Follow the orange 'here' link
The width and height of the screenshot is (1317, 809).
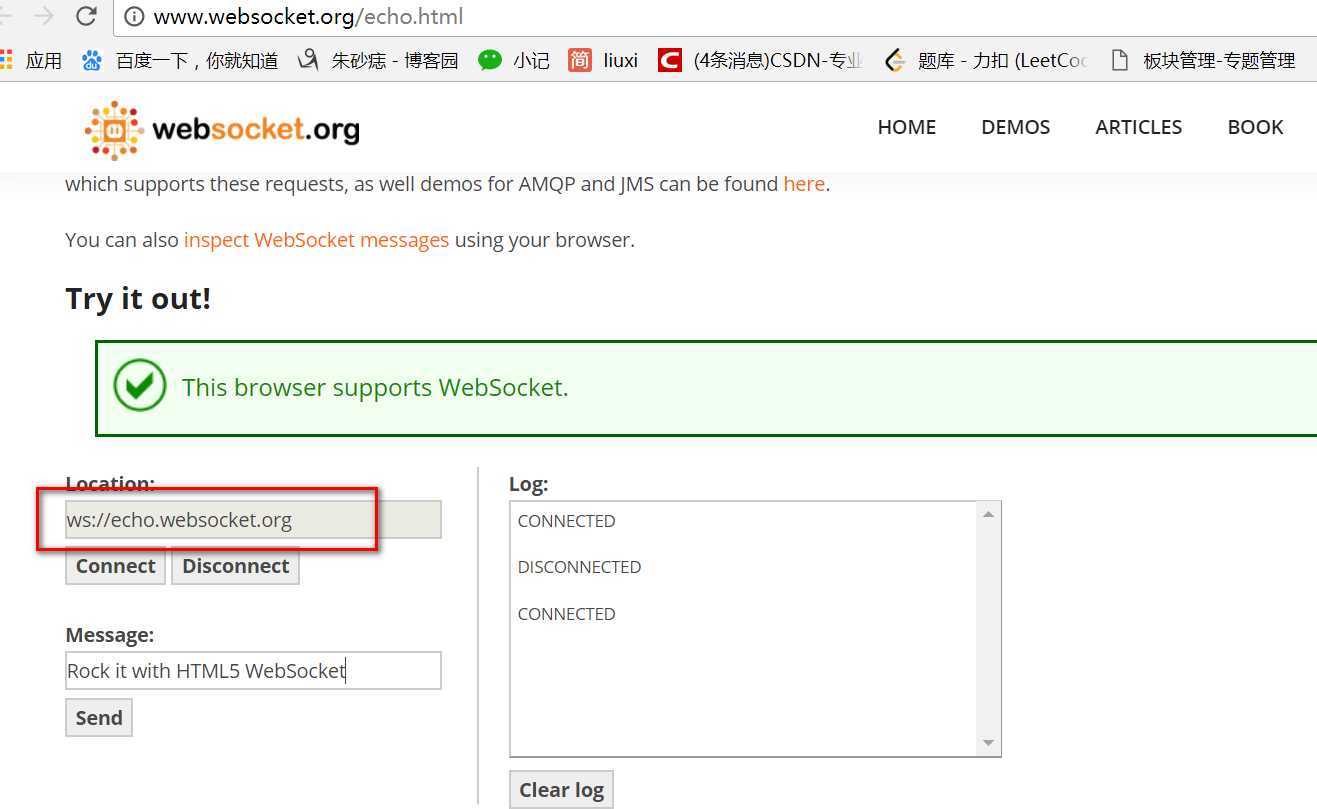click(804, 184)
